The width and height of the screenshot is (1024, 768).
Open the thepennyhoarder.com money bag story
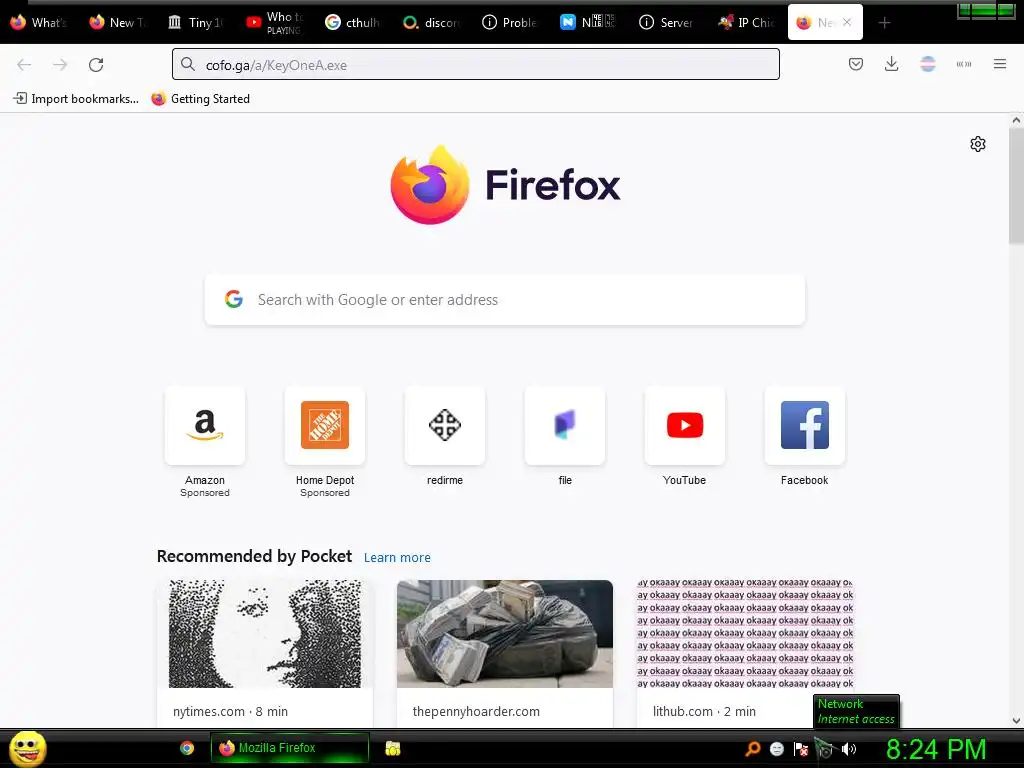(x=505, y=633)
